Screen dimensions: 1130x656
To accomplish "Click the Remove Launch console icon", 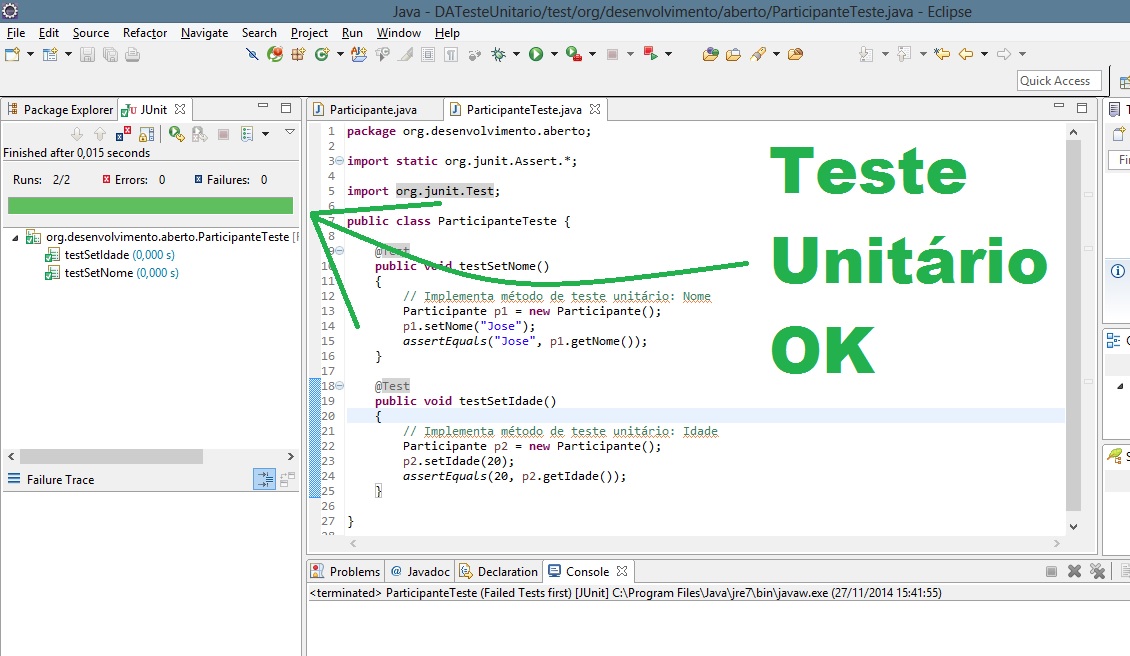I will [1074, 572].
